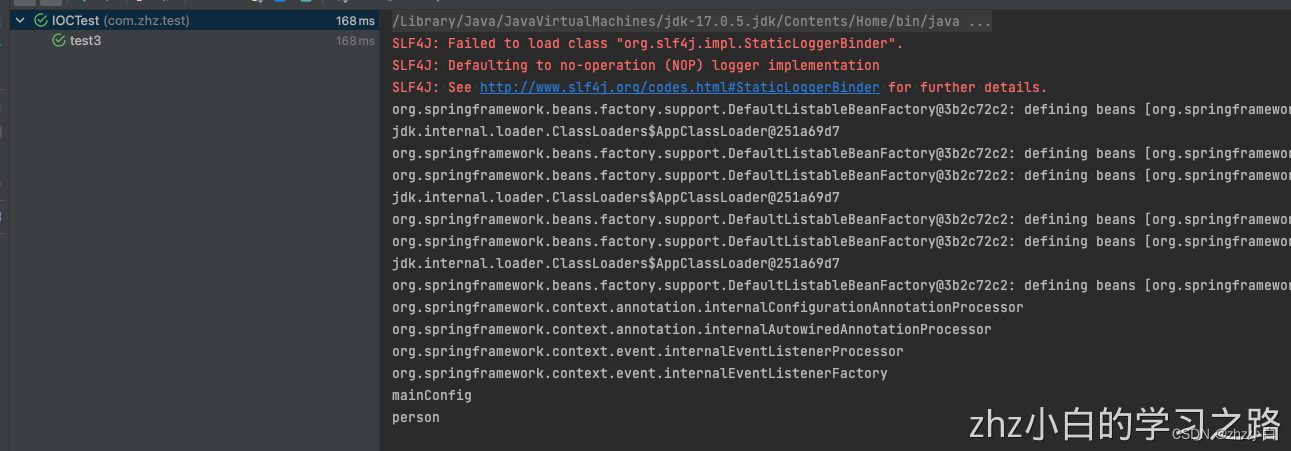
Task: Collapse the IOCTest tree node chevron
Action: click(19, 20)
